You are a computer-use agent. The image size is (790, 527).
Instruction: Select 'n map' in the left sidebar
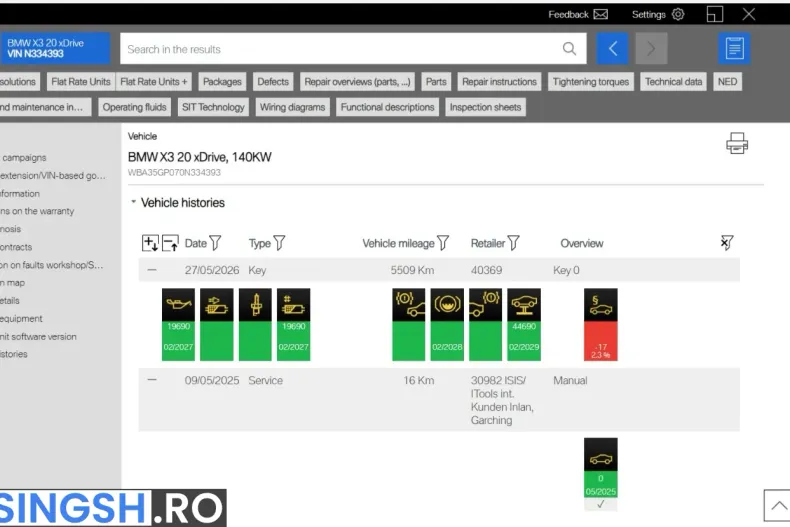pos(13,283)
